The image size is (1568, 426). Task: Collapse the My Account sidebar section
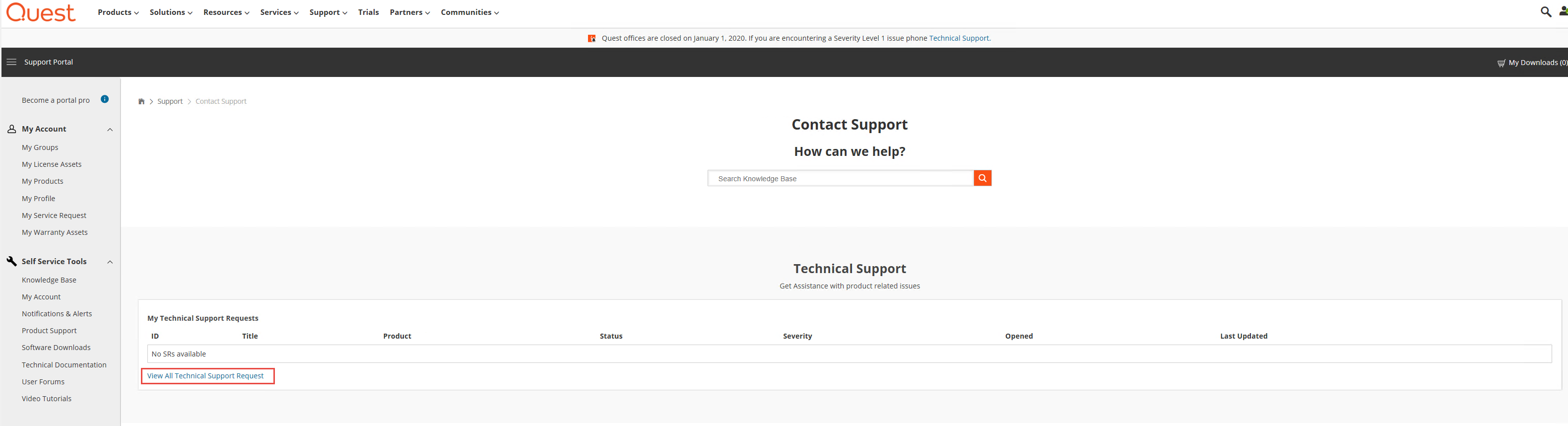click(x=110, y=129)
